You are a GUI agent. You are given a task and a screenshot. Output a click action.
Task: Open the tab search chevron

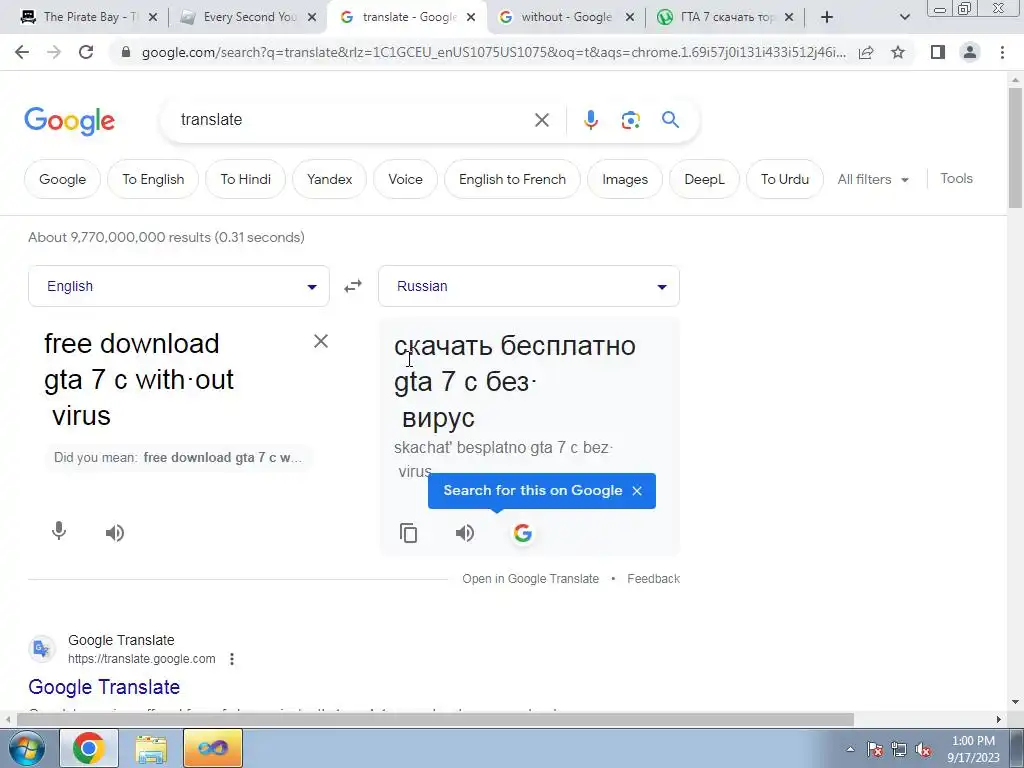click(x=904, y=17)
